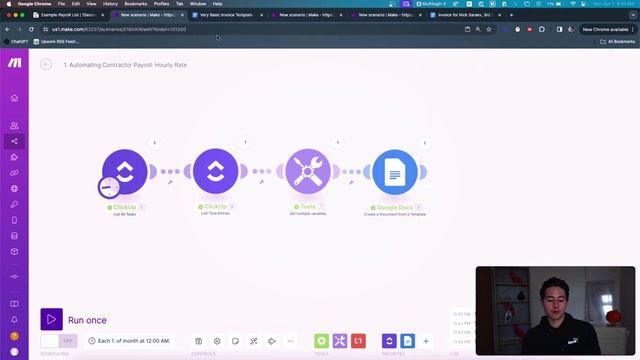Click the browser Back arrow
This screenshot has width=640, height=360.
tap(7, 29)
